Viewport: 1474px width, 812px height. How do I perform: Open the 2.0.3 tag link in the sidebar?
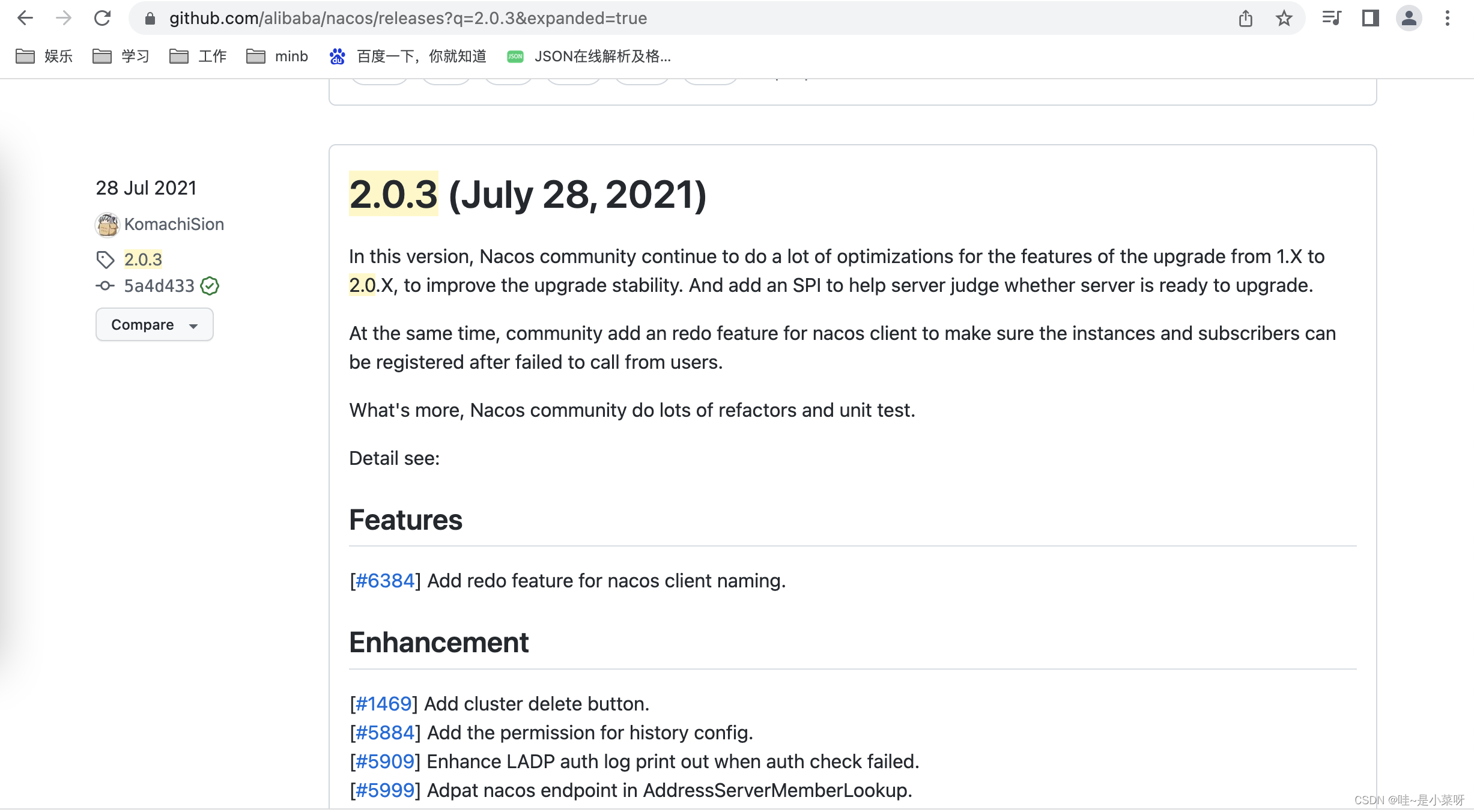[x=143, y=259]
